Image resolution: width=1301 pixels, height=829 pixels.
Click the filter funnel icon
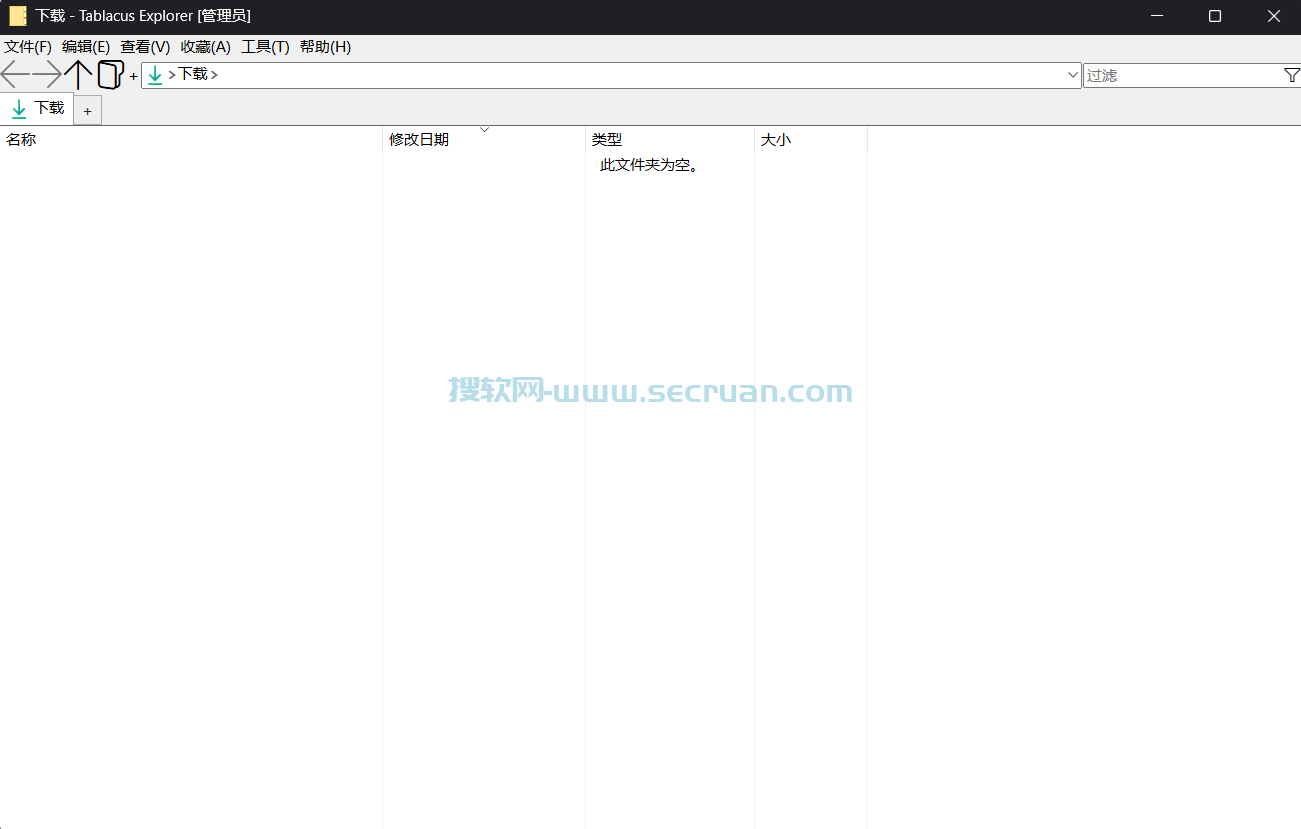pyautogui.click(x=1292, y=75)
